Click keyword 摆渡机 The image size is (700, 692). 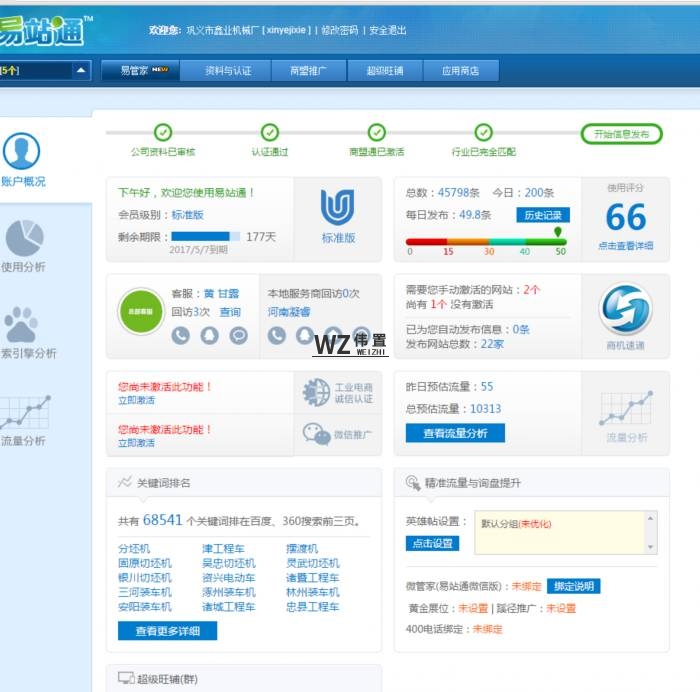pos(302,548)
